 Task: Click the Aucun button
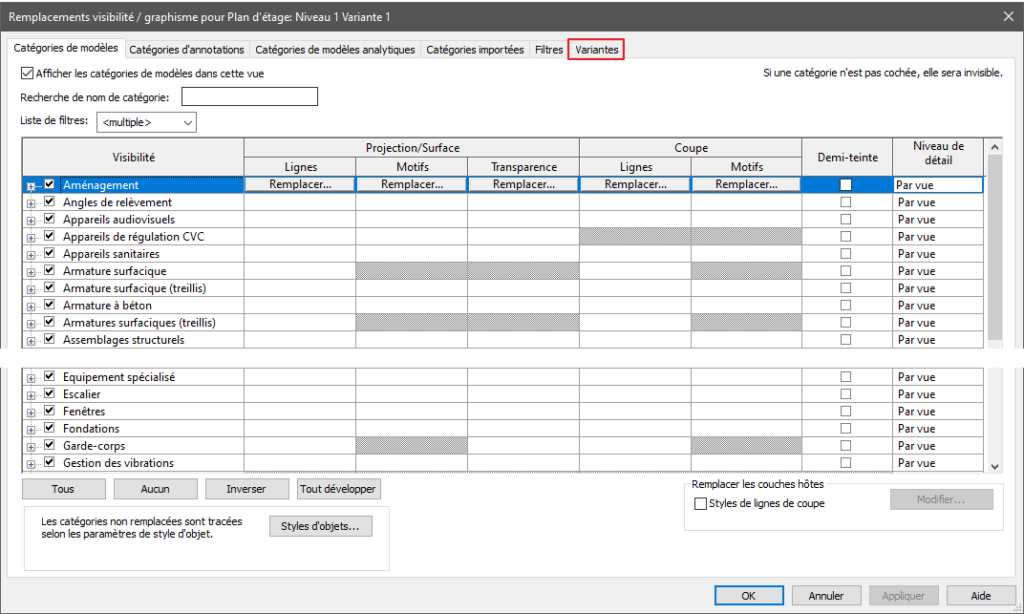tap(155, 489)
